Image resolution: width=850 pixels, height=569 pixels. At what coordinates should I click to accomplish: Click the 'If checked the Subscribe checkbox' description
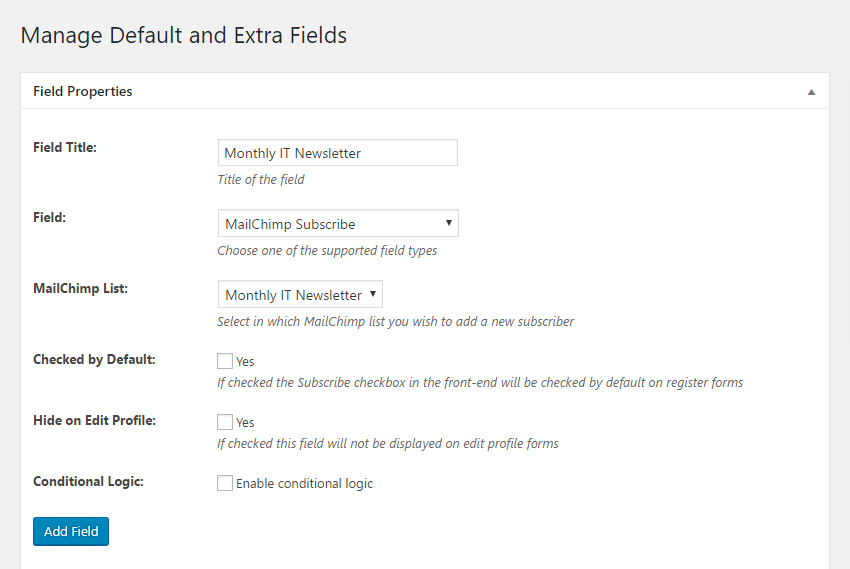(480, 383)
